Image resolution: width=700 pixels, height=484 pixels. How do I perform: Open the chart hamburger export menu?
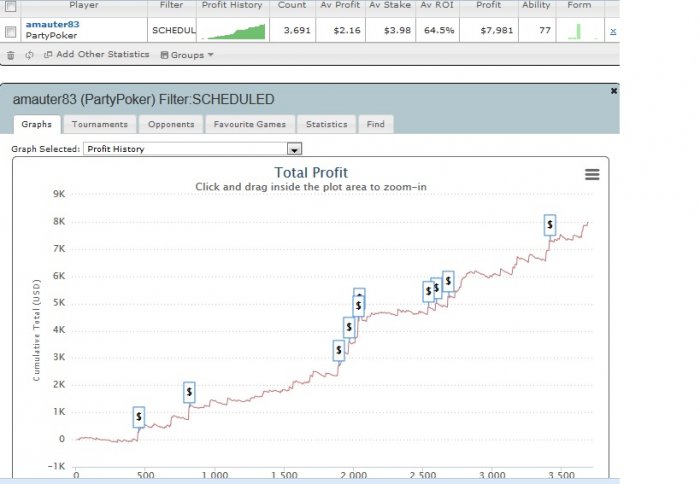[x=592, y=175]
